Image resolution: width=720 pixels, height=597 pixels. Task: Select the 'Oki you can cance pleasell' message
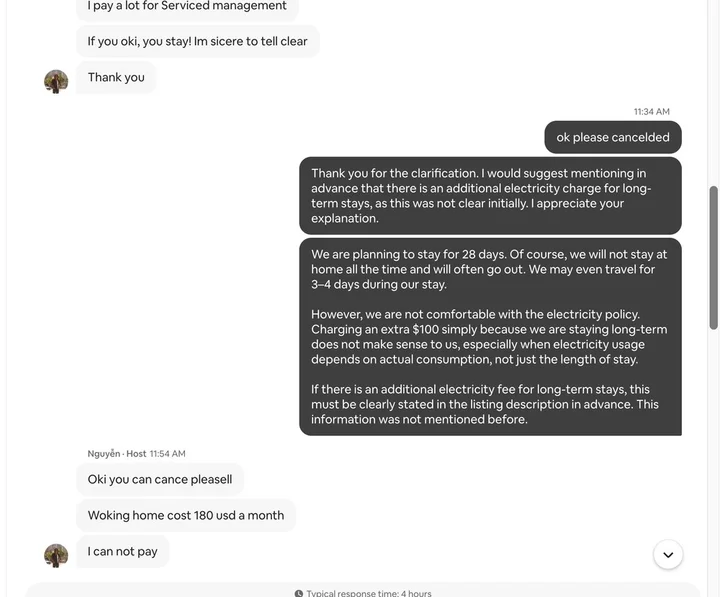tap(160, 479)
